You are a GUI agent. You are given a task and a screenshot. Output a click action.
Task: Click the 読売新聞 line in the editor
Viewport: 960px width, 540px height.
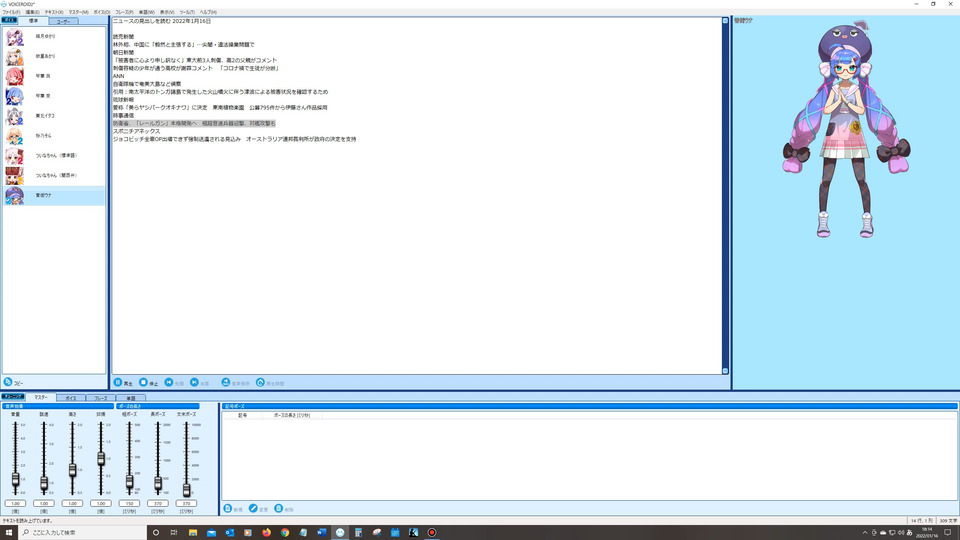[123, 37]
